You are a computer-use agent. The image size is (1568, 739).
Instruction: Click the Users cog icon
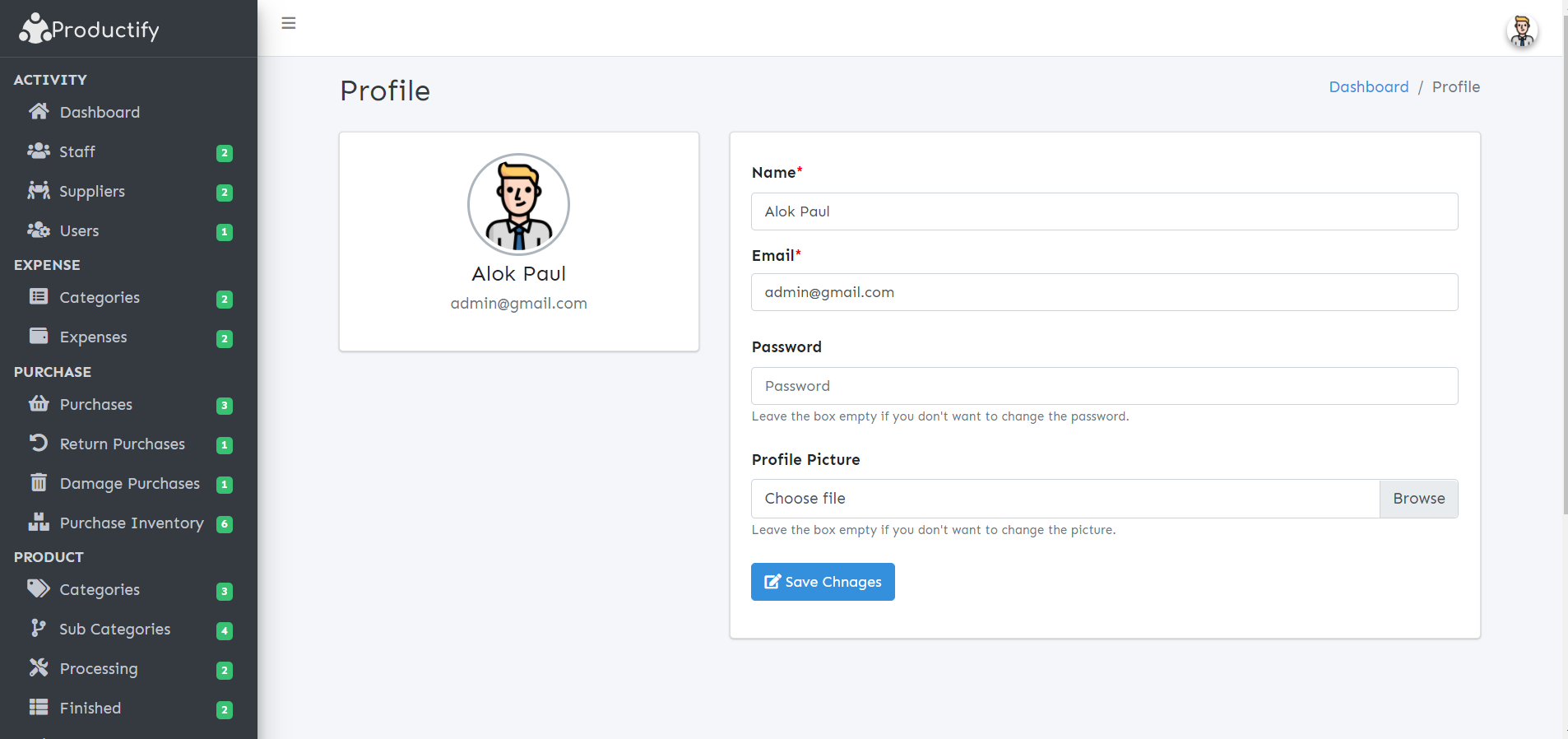[x=39, y=230]
